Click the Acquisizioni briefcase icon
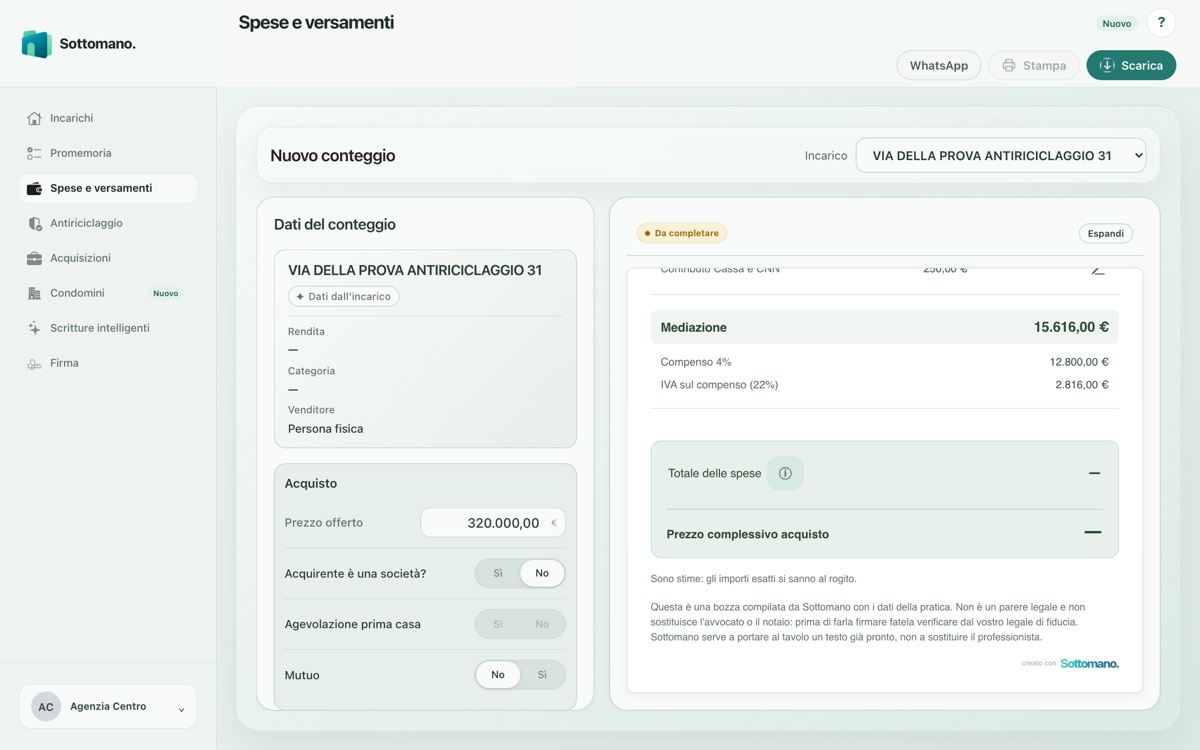The height and width of the screenshot is (750, 1200). (x=34, y=258)
